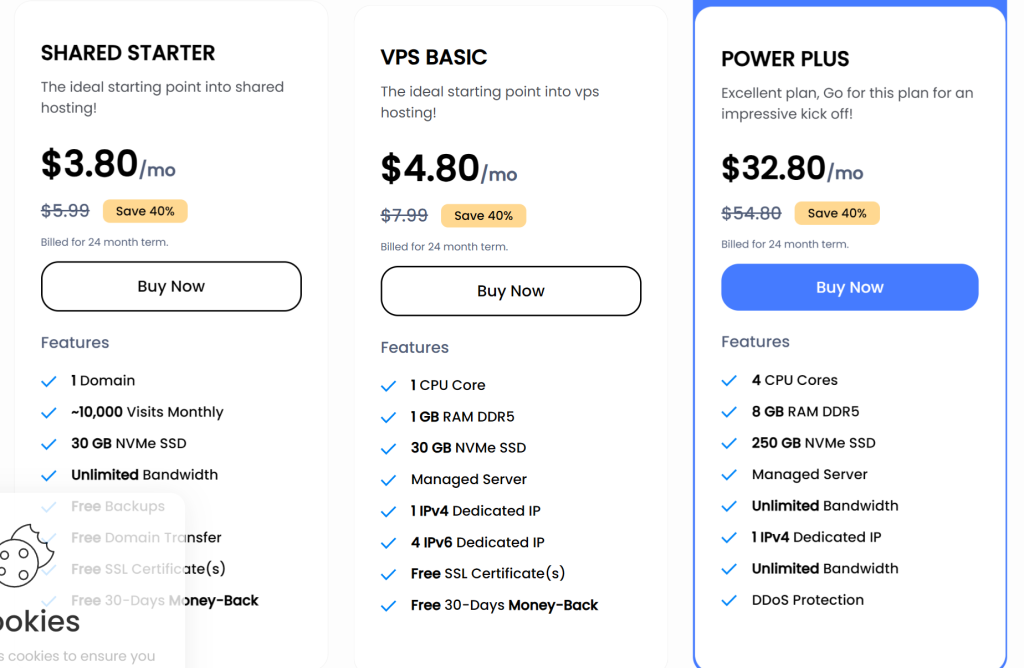This screenshot has height=668, width=1024.
Task: Click Buy Now for Shared Starter plan
Action: pos(171,286)
